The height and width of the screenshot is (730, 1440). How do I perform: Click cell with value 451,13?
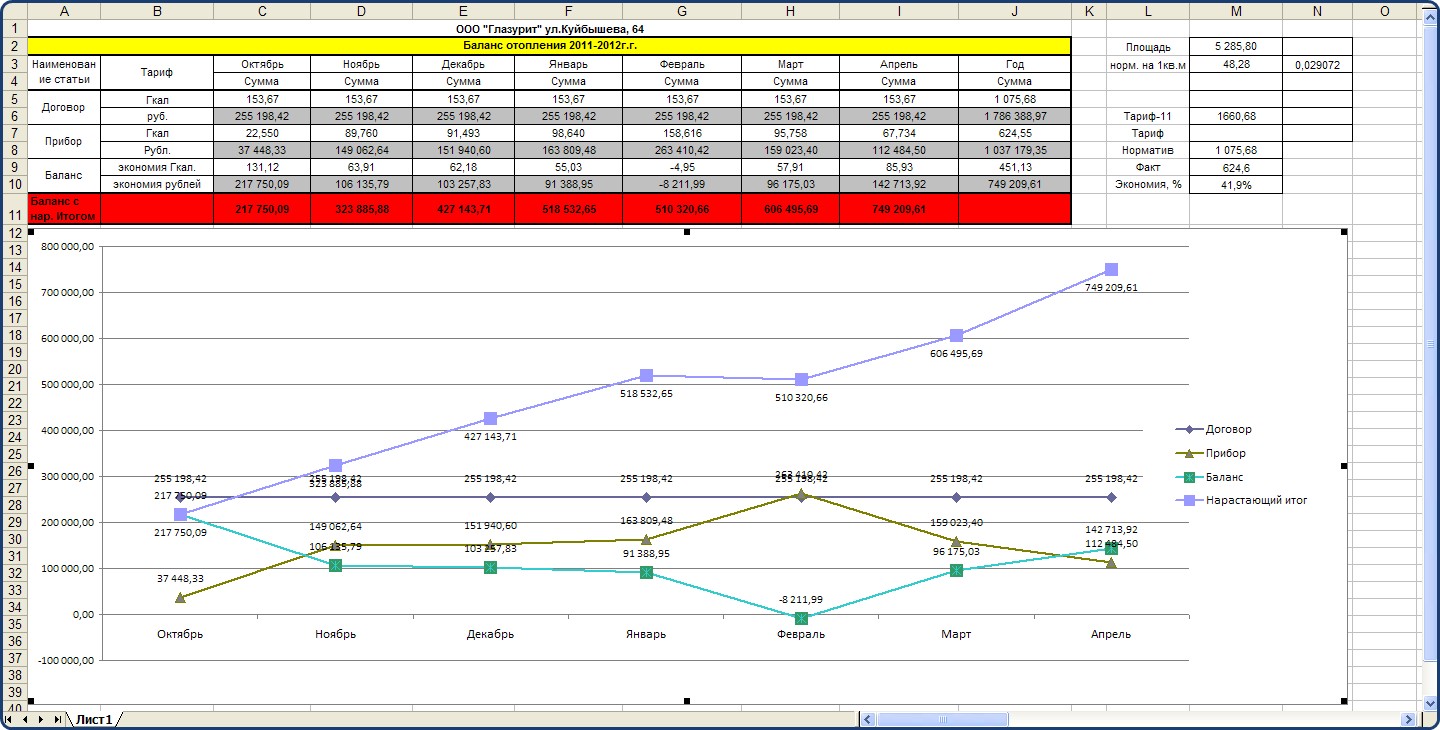[1014, 167]
